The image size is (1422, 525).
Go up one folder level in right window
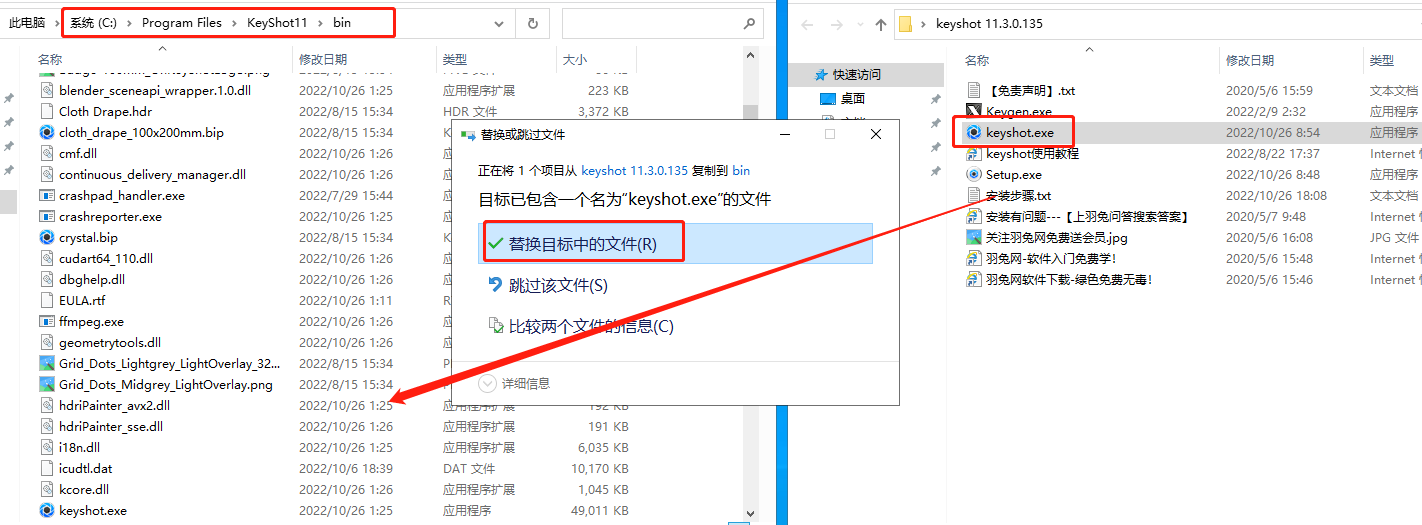(x=880, y=24)
